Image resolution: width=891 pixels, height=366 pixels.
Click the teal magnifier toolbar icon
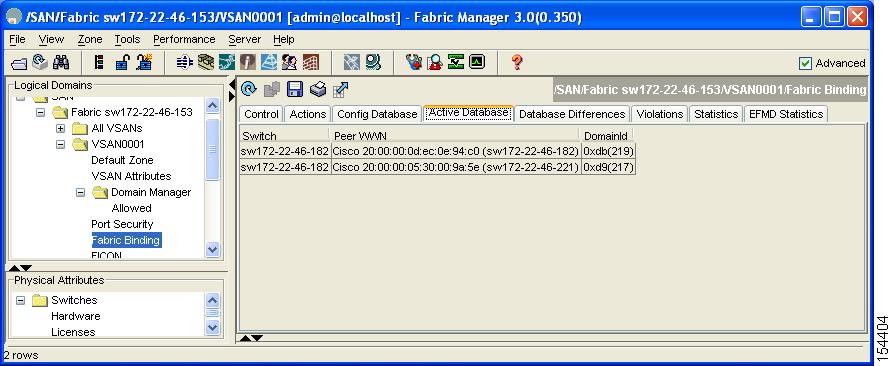373,63
